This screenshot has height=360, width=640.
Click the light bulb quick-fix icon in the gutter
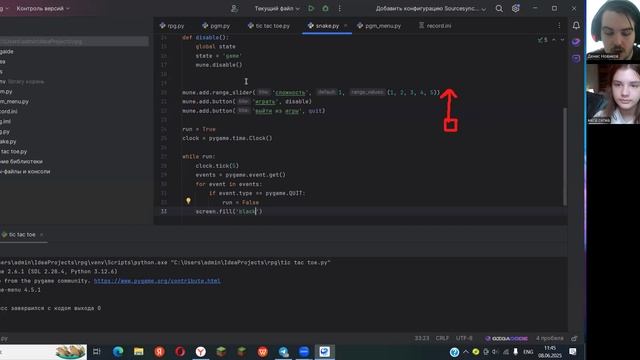(x=188, y=201)
